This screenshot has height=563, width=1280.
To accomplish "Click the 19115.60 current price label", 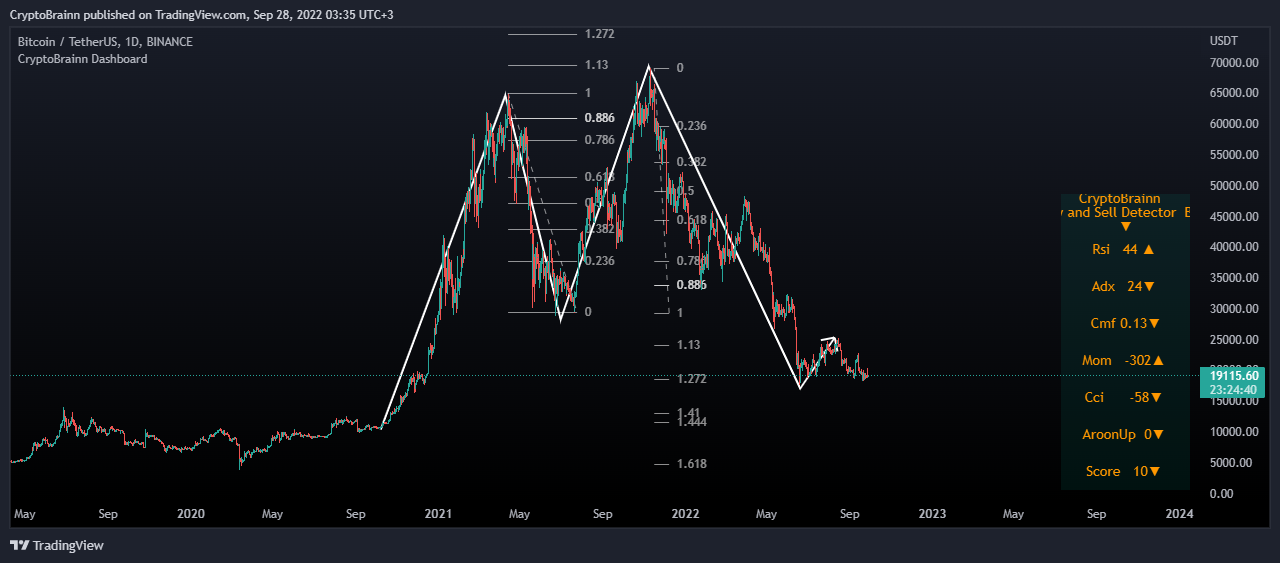I will (x=1231, y=375).
